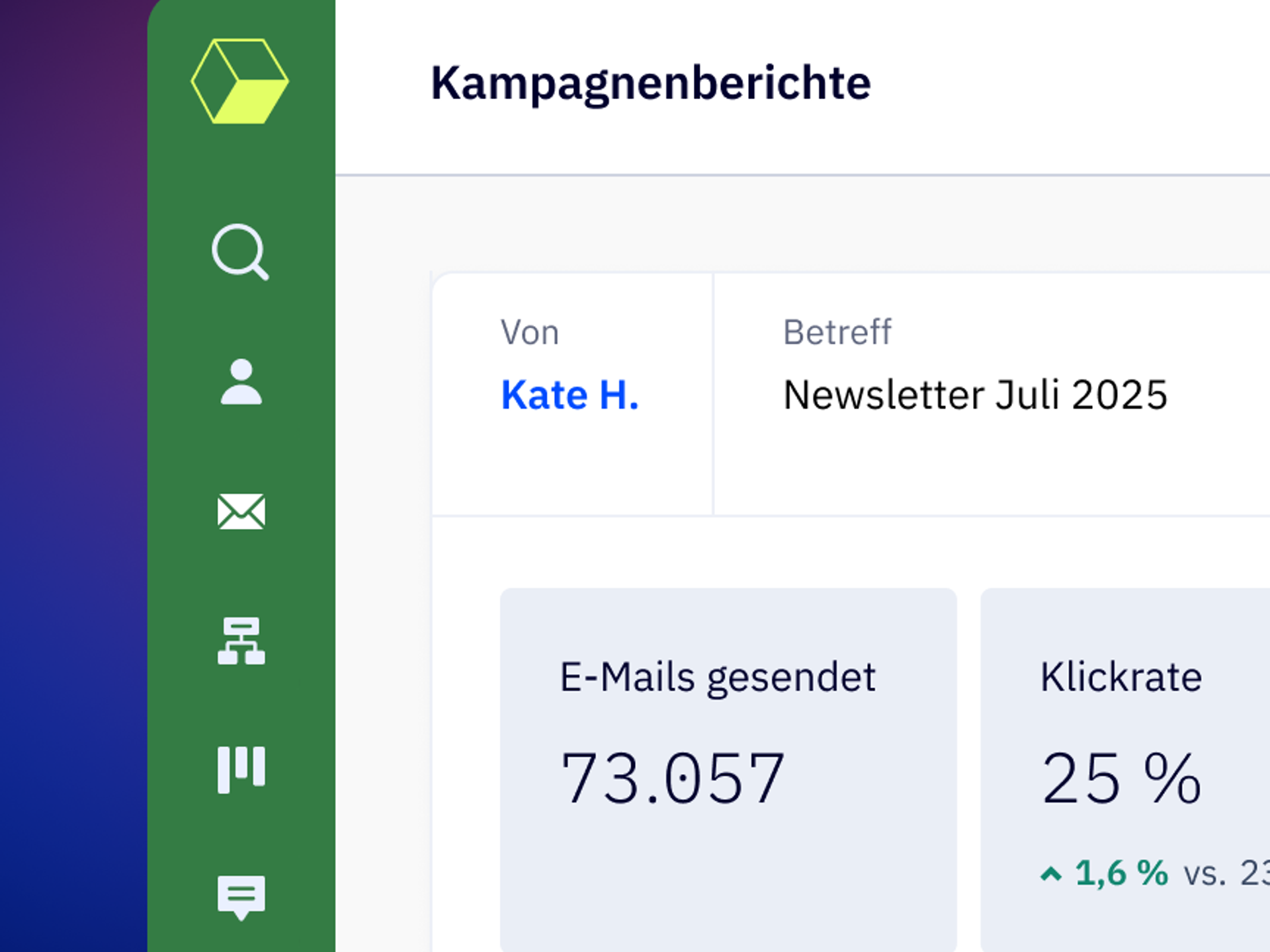1270x952 pixels.
Task: Click the Kampagnenberichte page heading
Action: pyautogui.click(x=650, y=83)
